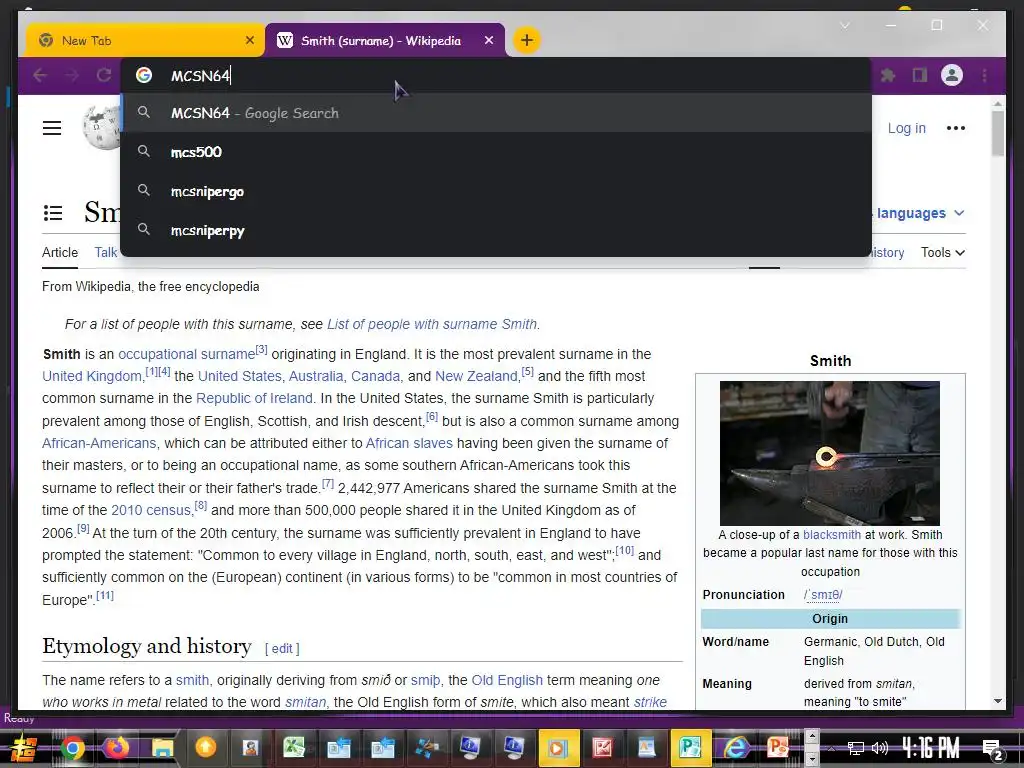The height and width of the screenshot is (768, 1024).
Task: Open the Chrome profile avatar
Action: pyautogui.click(x=952, y=76)
